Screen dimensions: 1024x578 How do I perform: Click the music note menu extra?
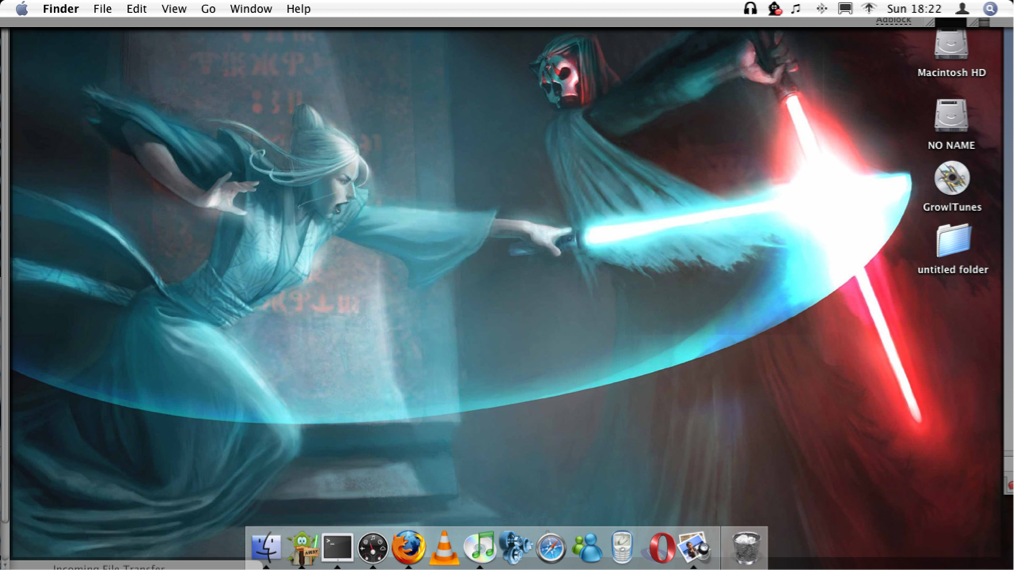click(x=796, y=8)
